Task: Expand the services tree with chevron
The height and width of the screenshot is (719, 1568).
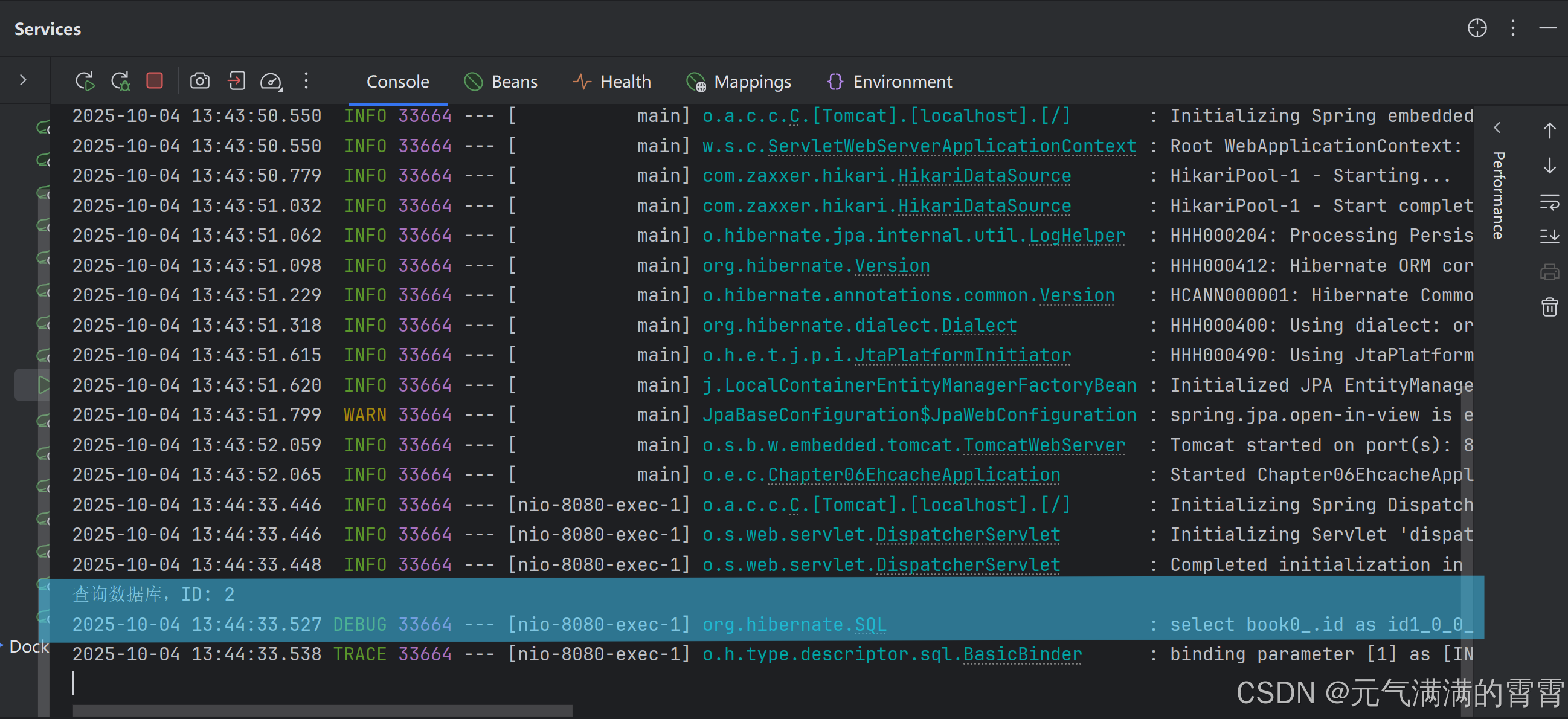Action: [x=23, y=80]
